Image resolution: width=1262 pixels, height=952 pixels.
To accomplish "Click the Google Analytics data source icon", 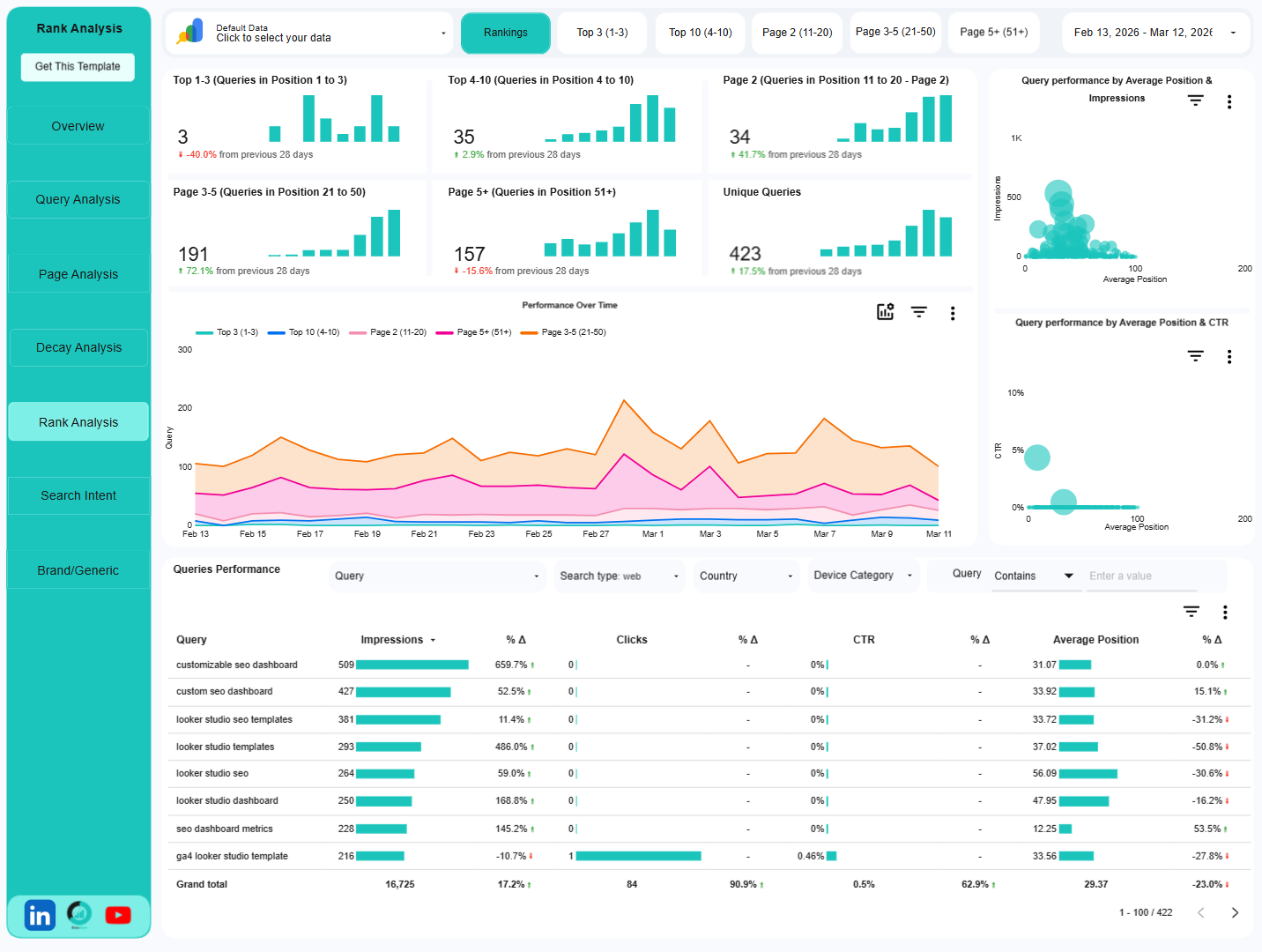I will coord(193,33).
